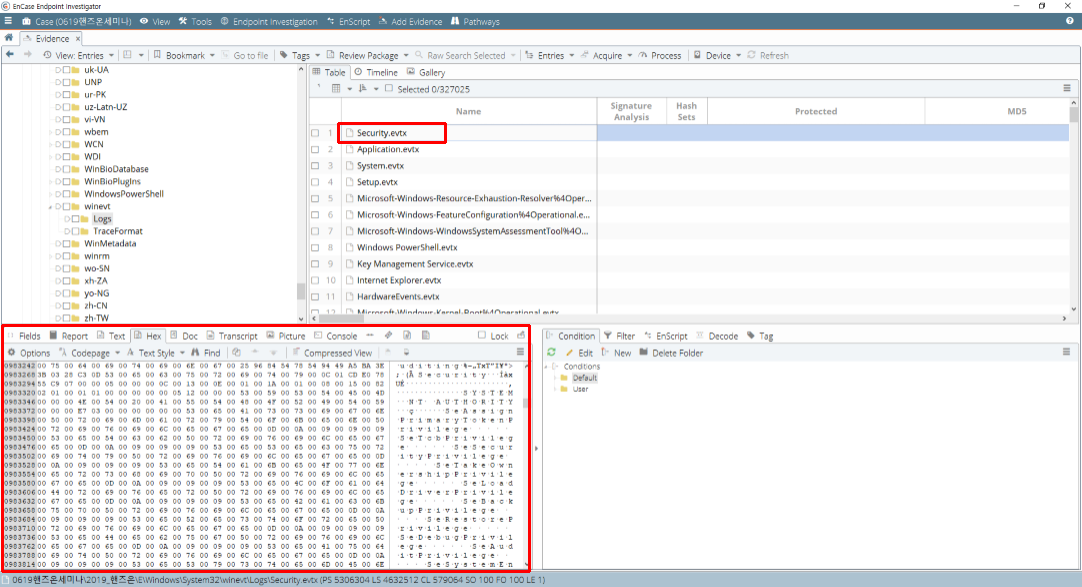Collapse the winevt folder tree node
Viewport: 1082px width, 587px height.
point(50,207)
